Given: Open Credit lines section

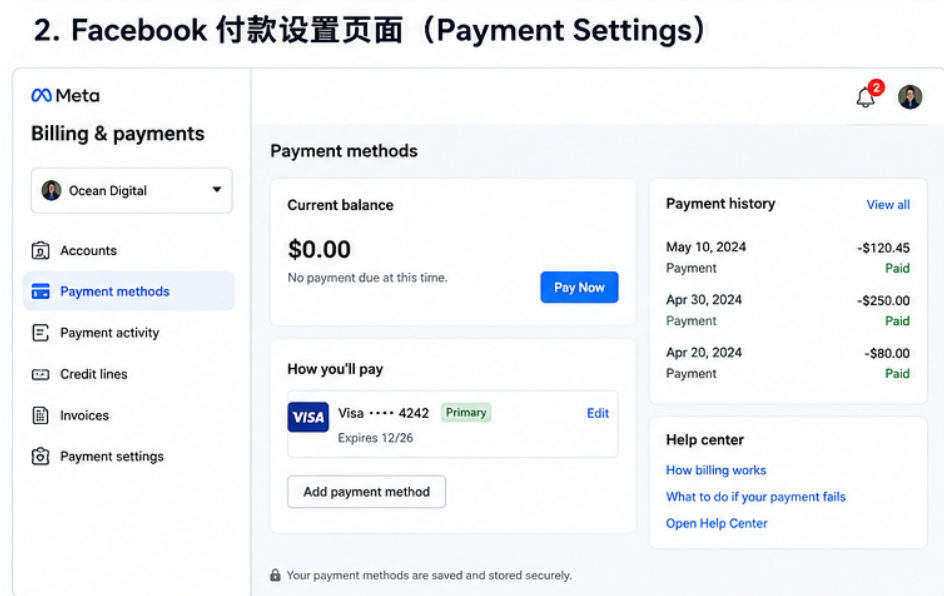Looking at the screenshot, I should pyautogui.click(x=129, y=374).
